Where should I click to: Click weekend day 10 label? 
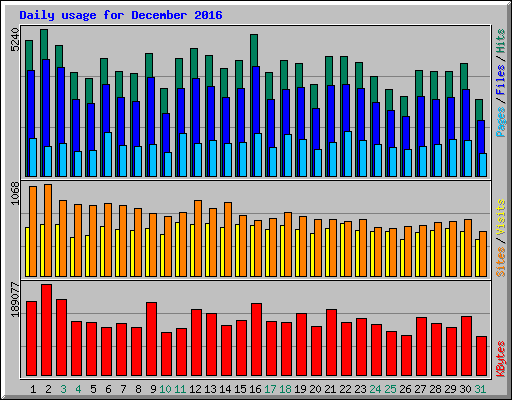click(165, 389)
